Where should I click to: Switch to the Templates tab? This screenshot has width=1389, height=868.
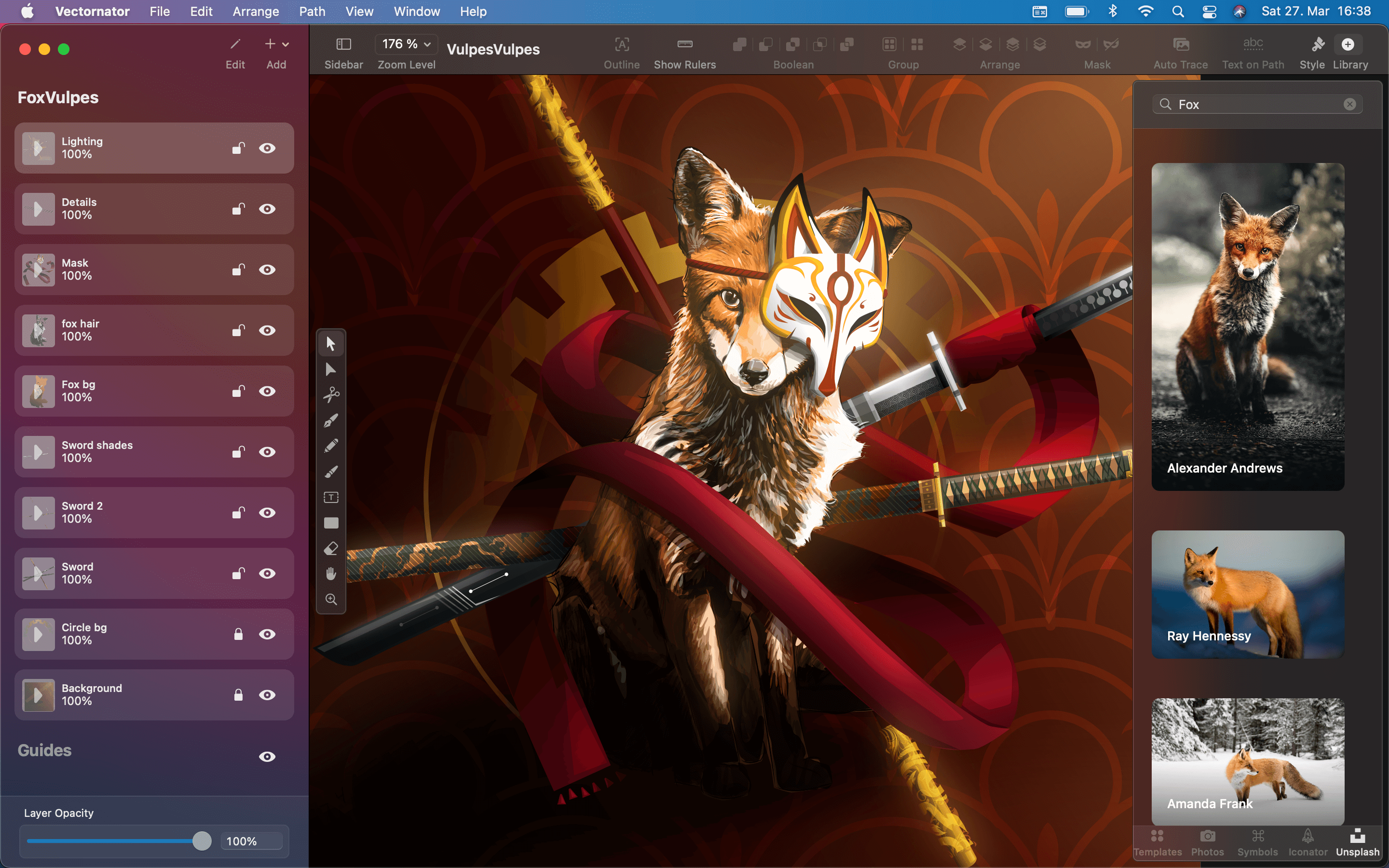click(x=1157, y=843)
